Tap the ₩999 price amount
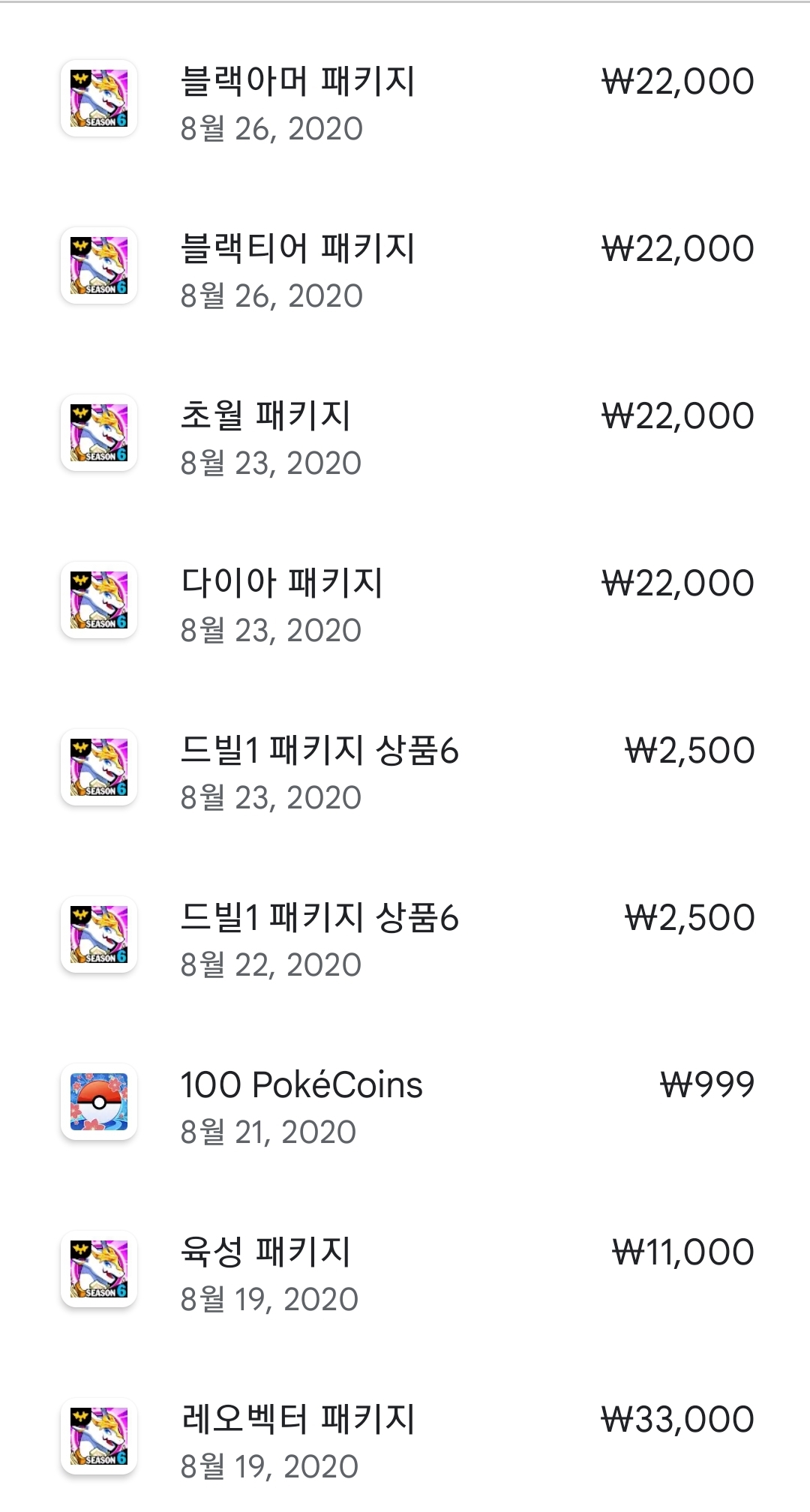This screenshot has height=1512, width=810. tap(707, 1084)
